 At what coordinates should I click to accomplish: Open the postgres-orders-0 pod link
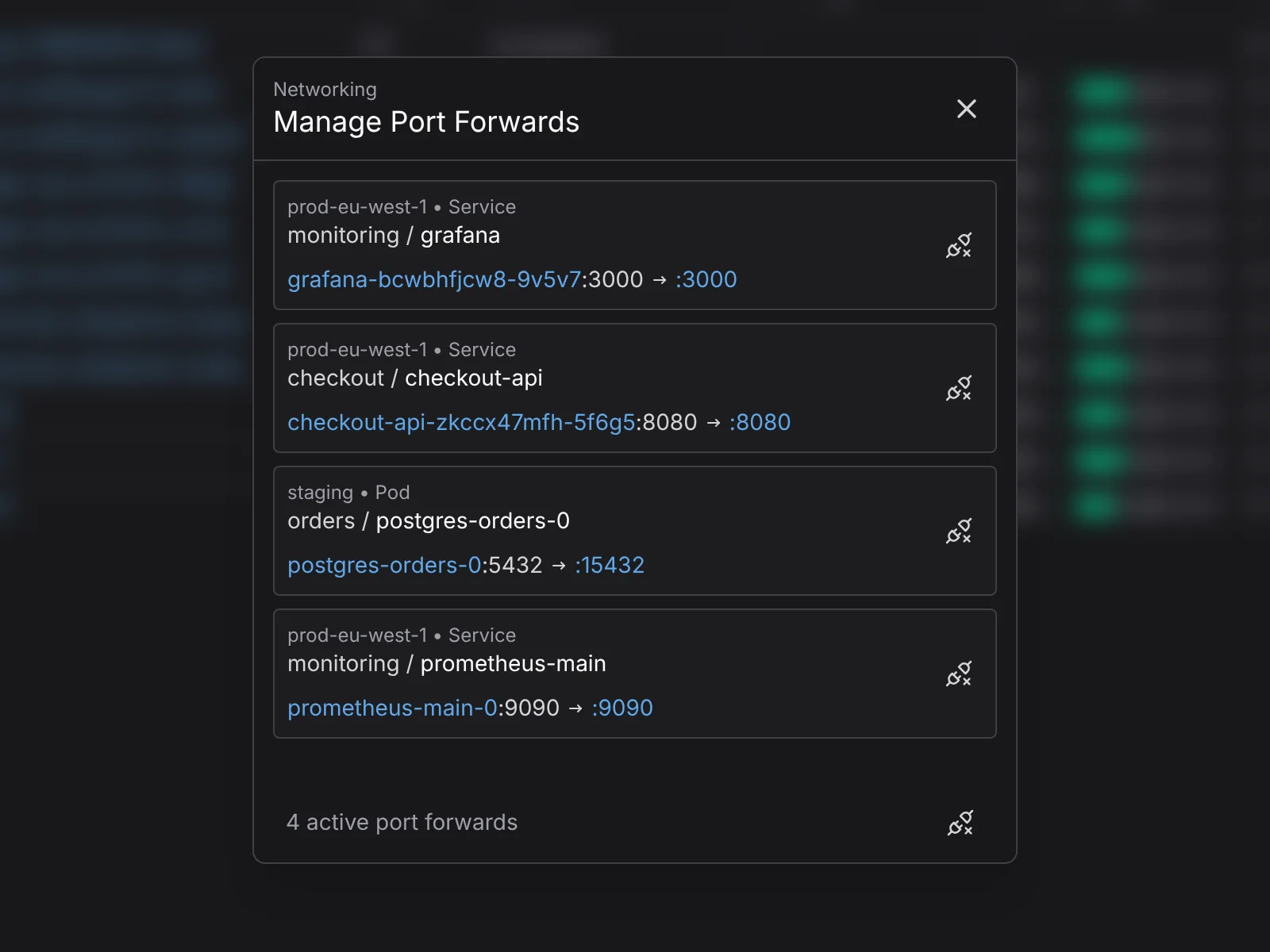(x=384, y=565)
